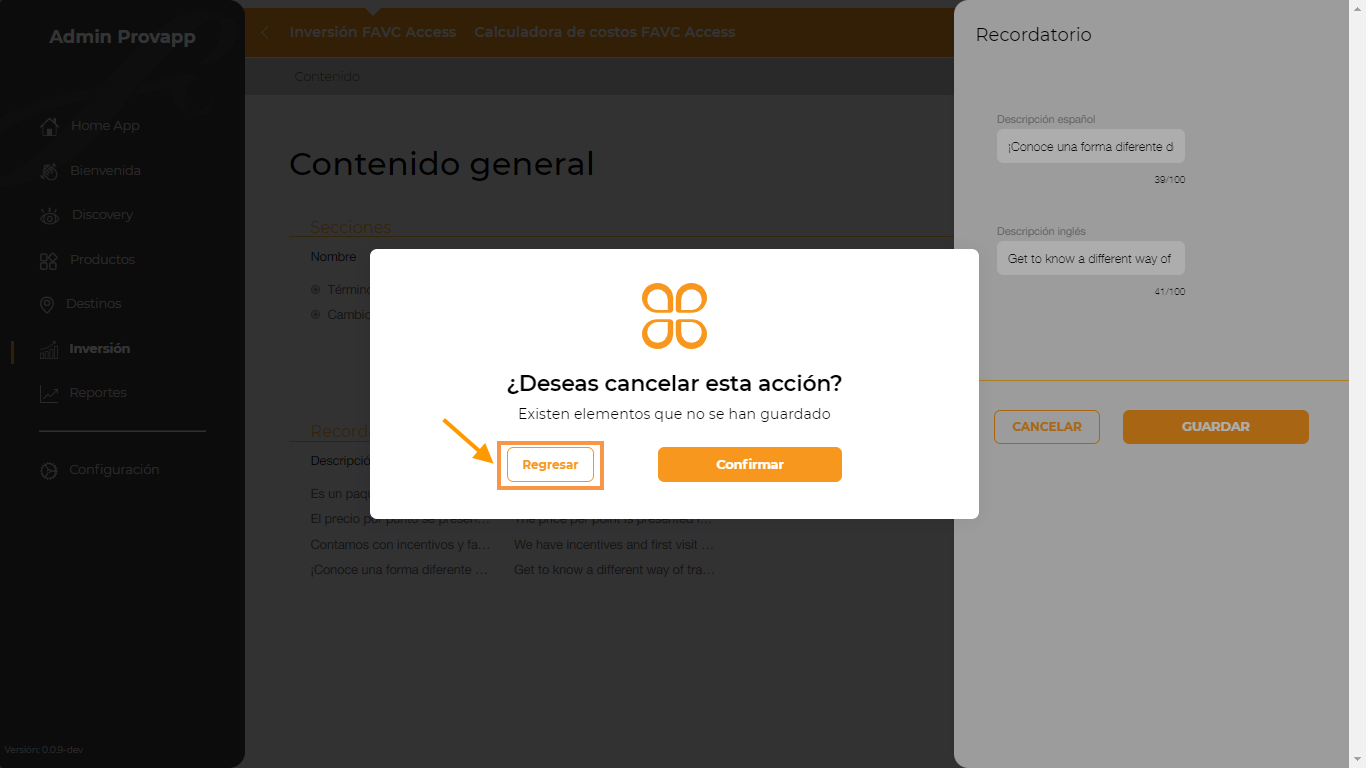
Task: Click the CANCELAR button in Recordatorio panel
Action: (x=1047, y=427)
